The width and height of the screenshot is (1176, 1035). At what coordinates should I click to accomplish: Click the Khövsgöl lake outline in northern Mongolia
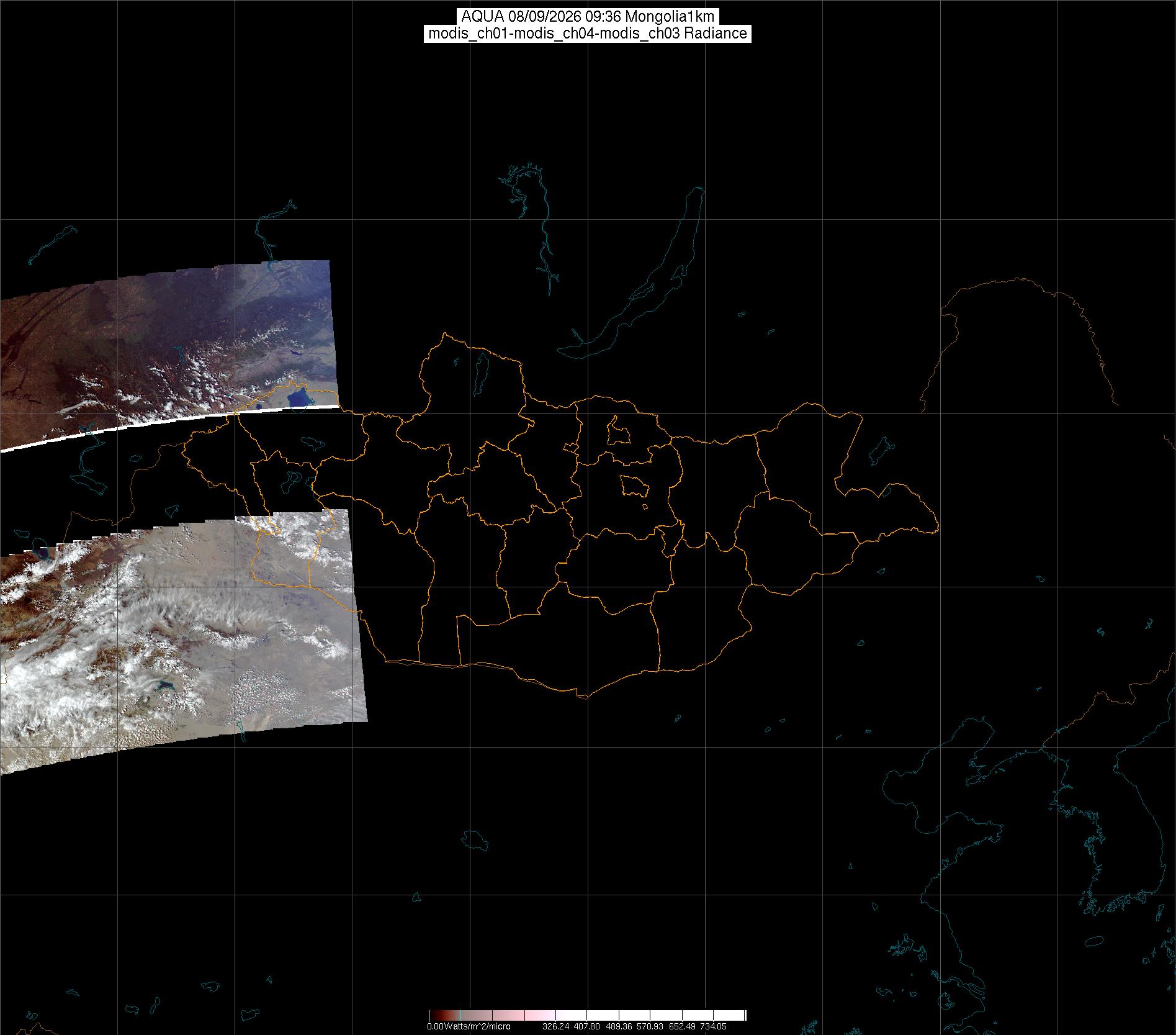[x=480, y=371]
